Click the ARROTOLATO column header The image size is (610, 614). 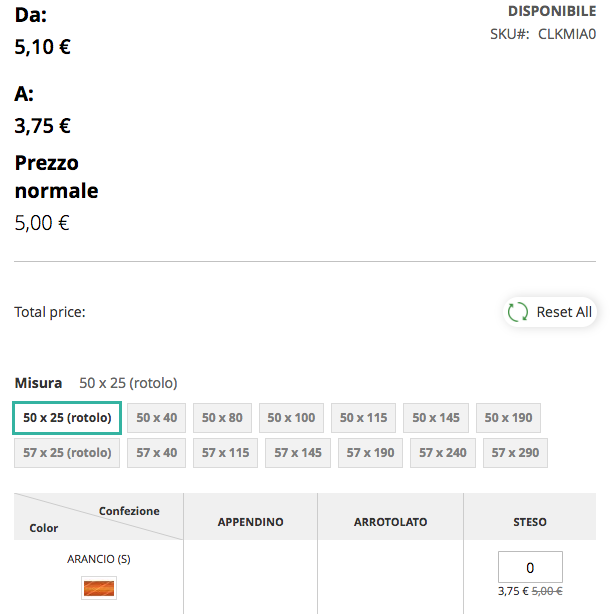click(x=390, y=522)
